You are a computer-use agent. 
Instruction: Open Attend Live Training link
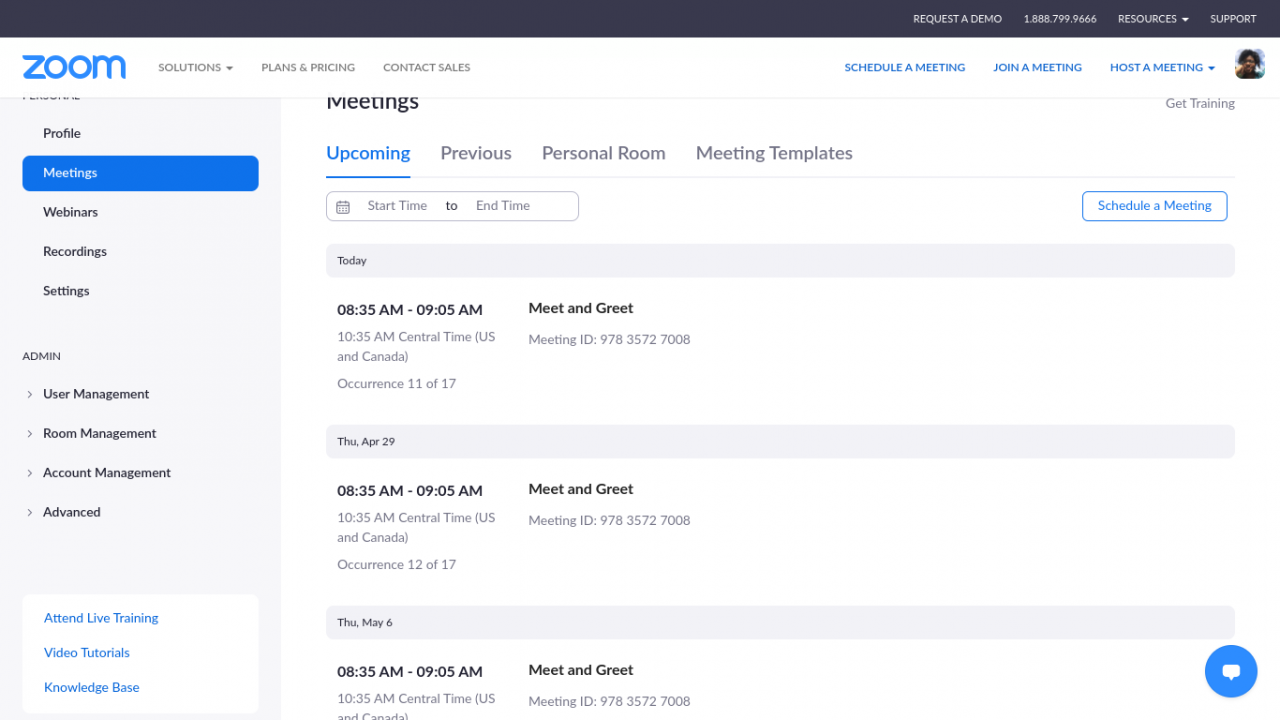tap(101, 618)
